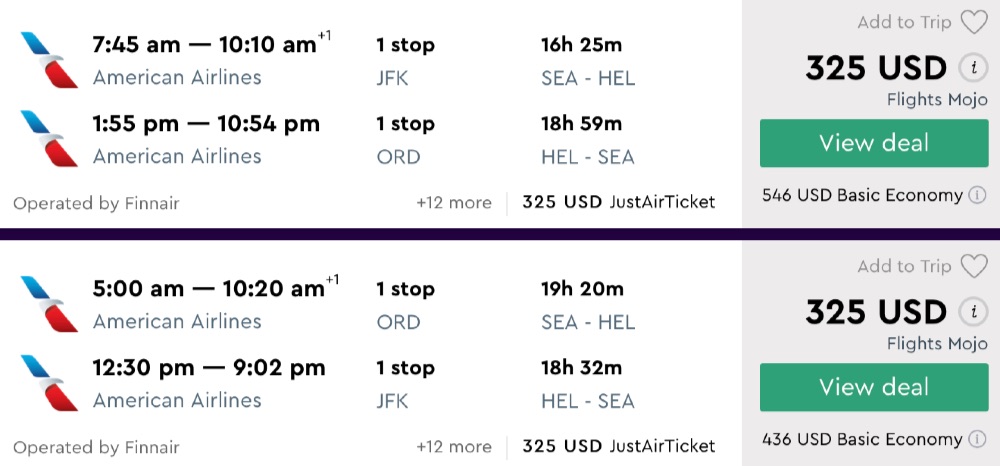The width and height of the screenshot is (1000, 466).
Task: Select 546 USD Basic Economy fare option
Action: 862,195
